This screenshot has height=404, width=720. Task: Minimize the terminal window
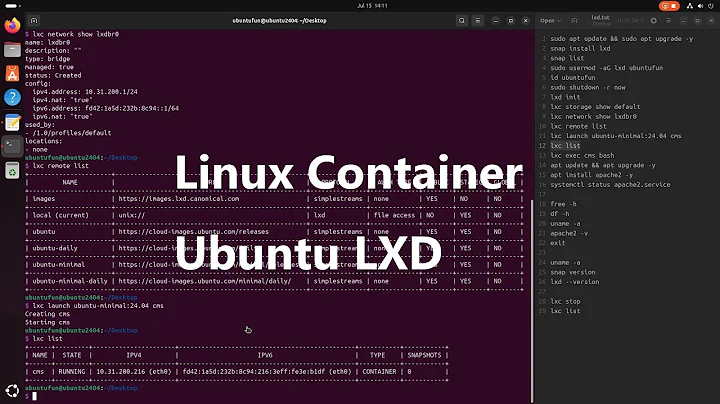(x=495, y=21)
